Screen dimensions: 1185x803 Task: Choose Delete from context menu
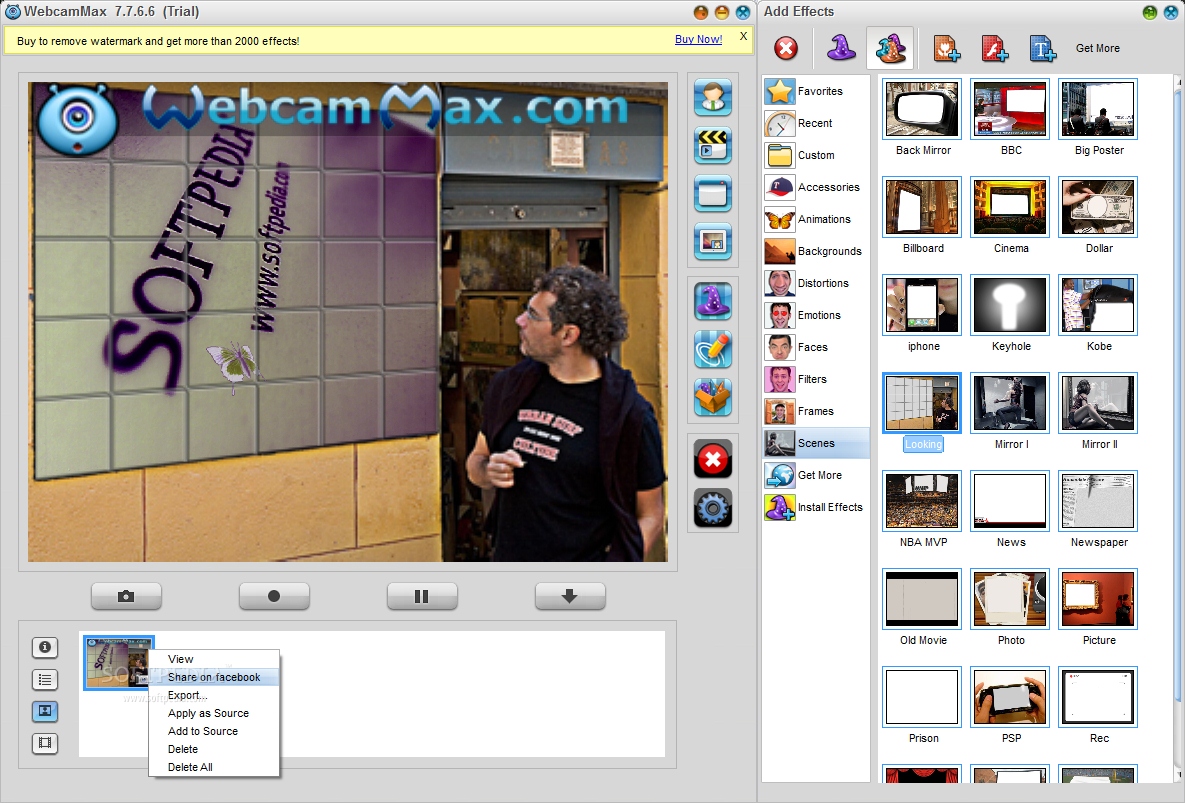[x=214, y=749]
